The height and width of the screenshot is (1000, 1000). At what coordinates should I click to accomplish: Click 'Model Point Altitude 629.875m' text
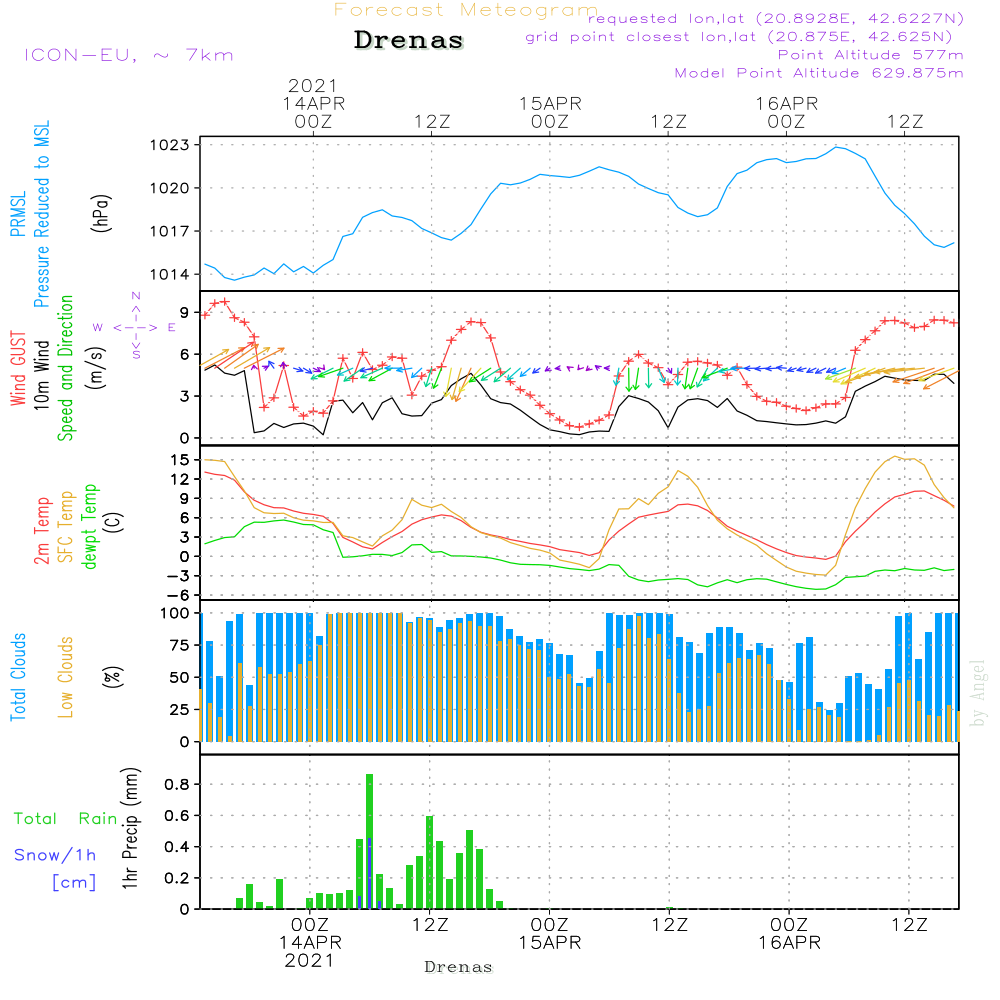pos(819,73)
